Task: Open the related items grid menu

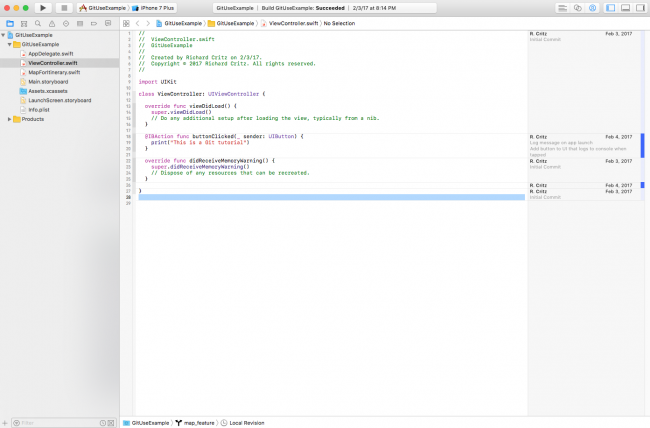Action: click(x=126, y=24)
